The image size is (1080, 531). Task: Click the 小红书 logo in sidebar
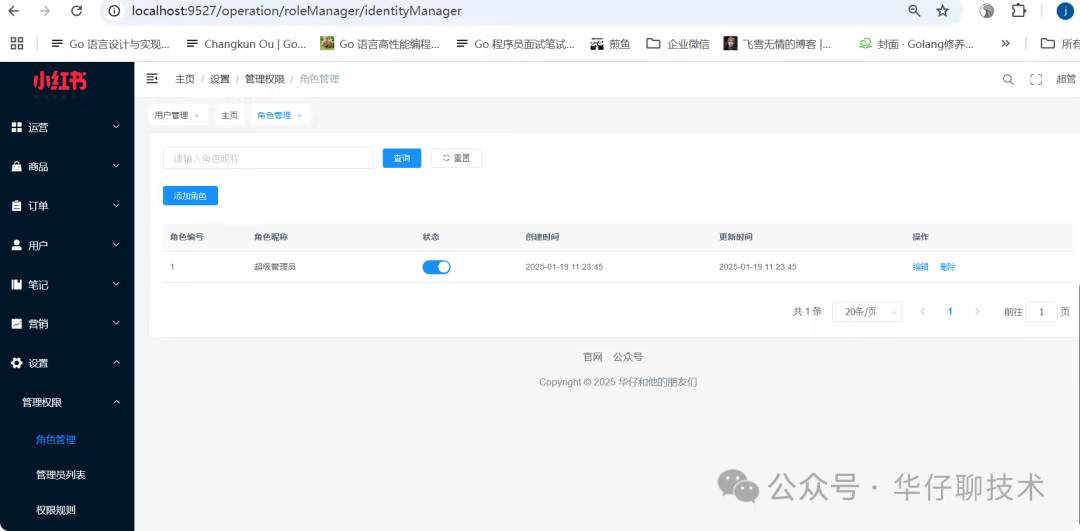tap(60, 81)
